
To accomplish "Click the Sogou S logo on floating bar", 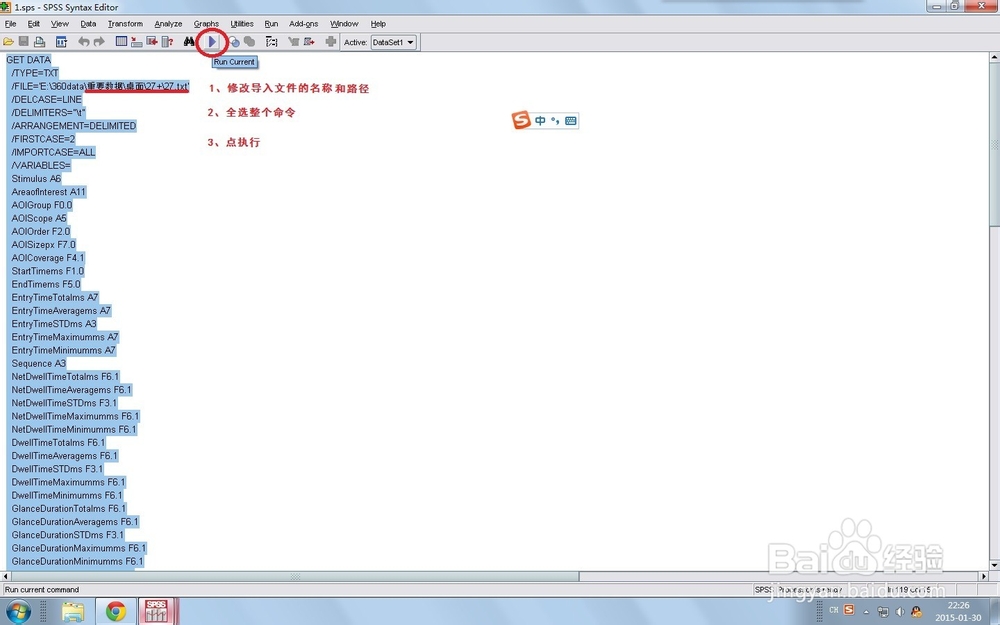I will [x=522, y=120].
